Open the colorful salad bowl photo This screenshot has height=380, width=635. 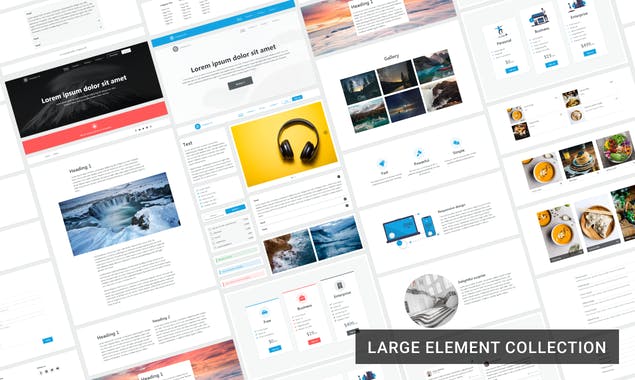pyautogui.click(x=616, y=149)
